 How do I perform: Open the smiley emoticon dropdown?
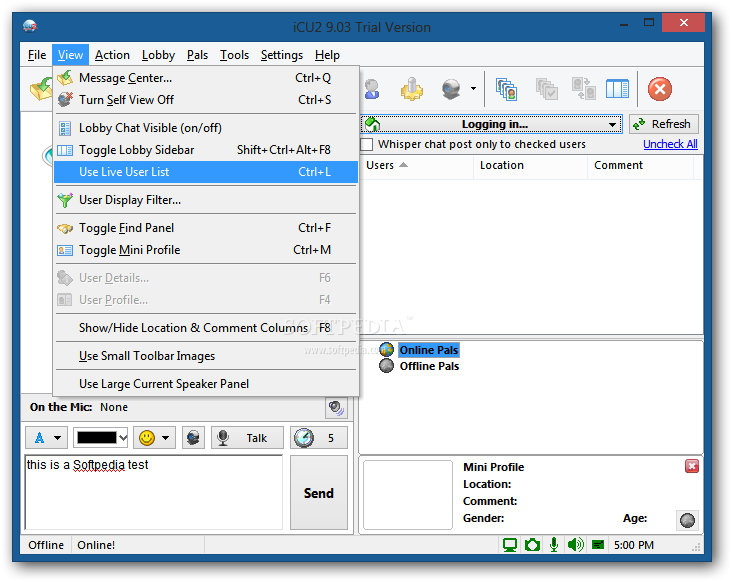pyautogui.click(x=154, y=438)
